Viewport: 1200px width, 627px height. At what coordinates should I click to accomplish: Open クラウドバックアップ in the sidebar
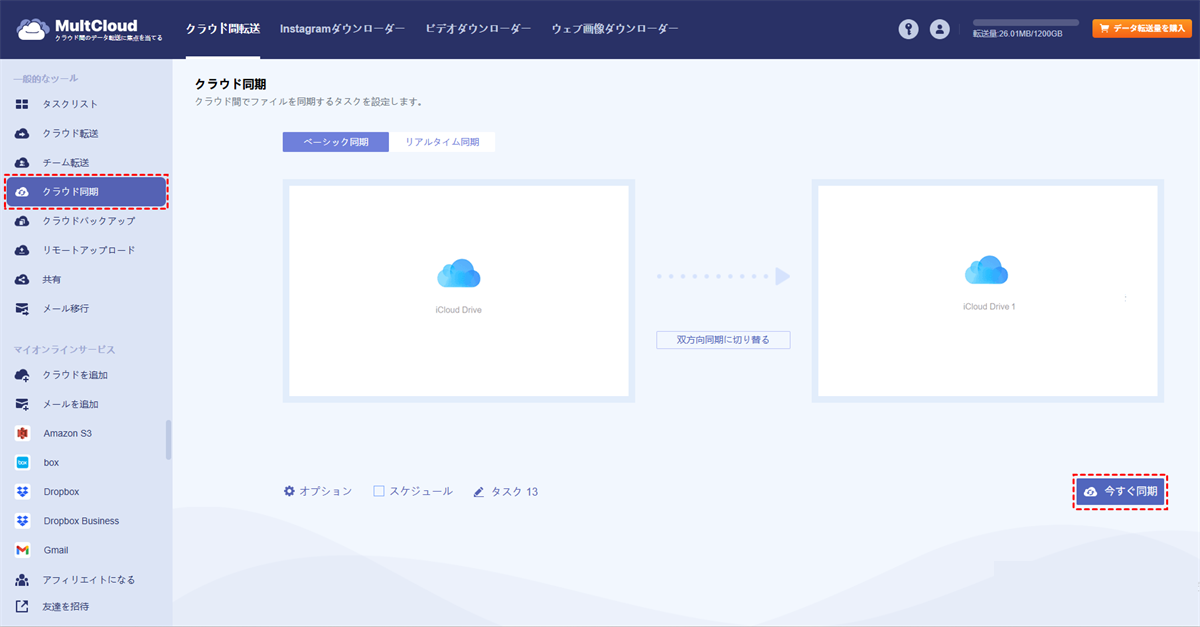[x=86, y=221]
